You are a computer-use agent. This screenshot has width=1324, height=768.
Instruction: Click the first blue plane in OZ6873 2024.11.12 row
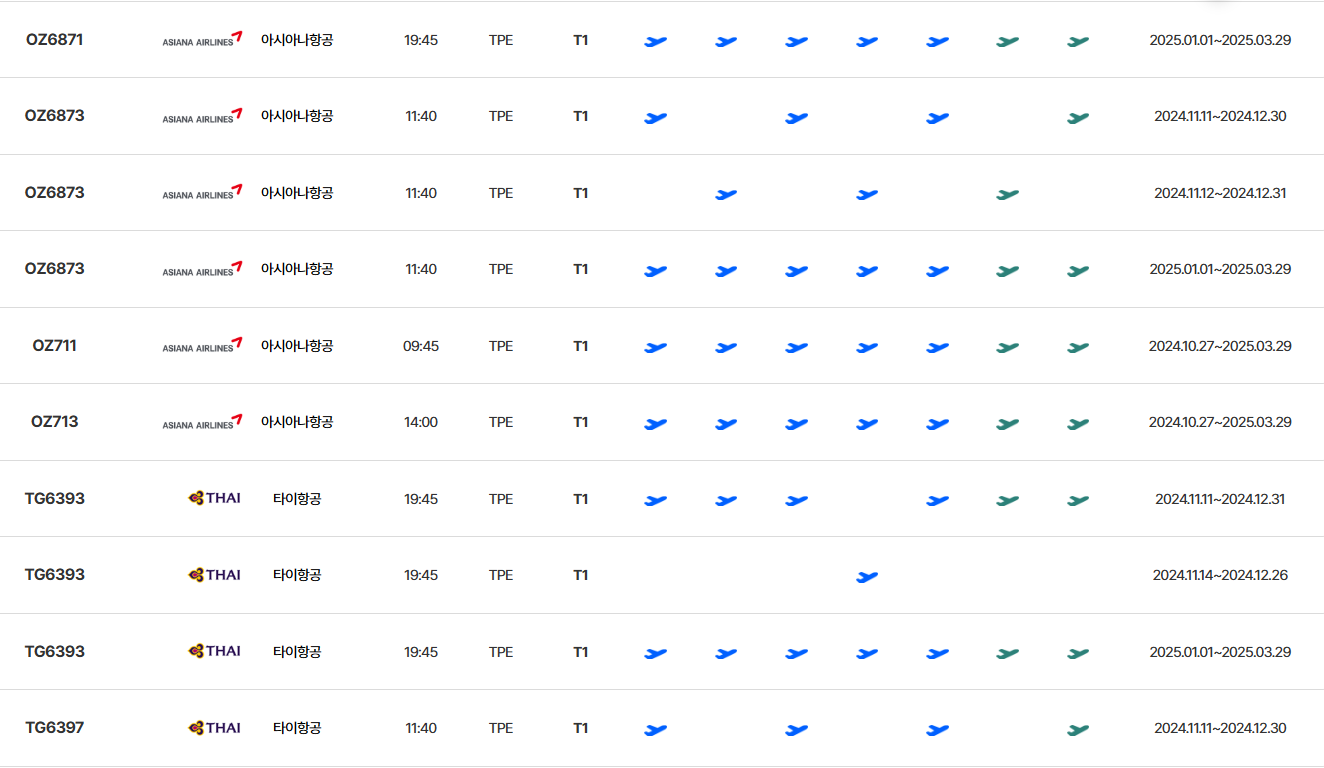point(726,194)
